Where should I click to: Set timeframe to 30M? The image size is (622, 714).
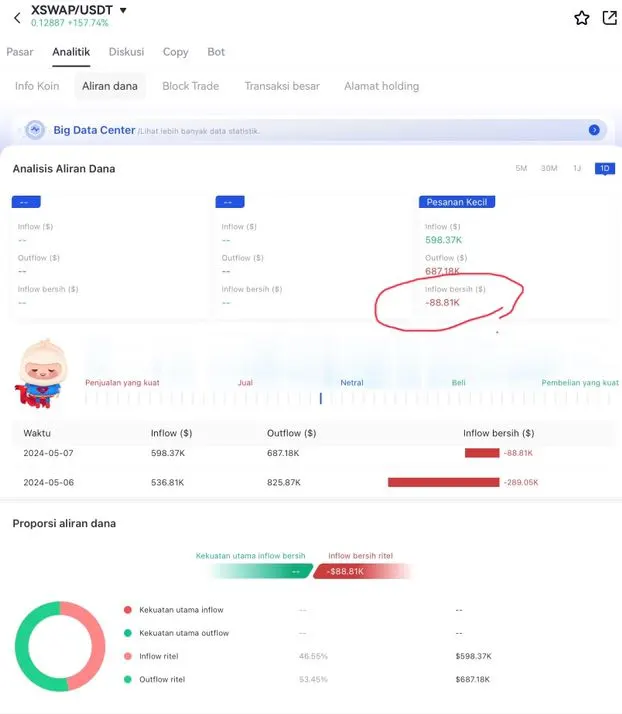549,168
